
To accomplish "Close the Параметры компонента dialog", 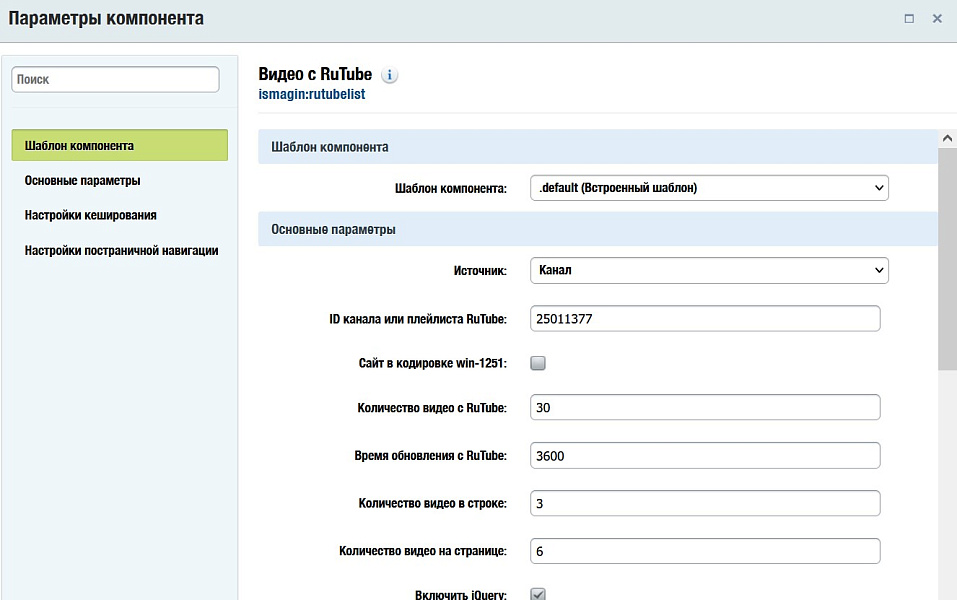I will (937, 18).
